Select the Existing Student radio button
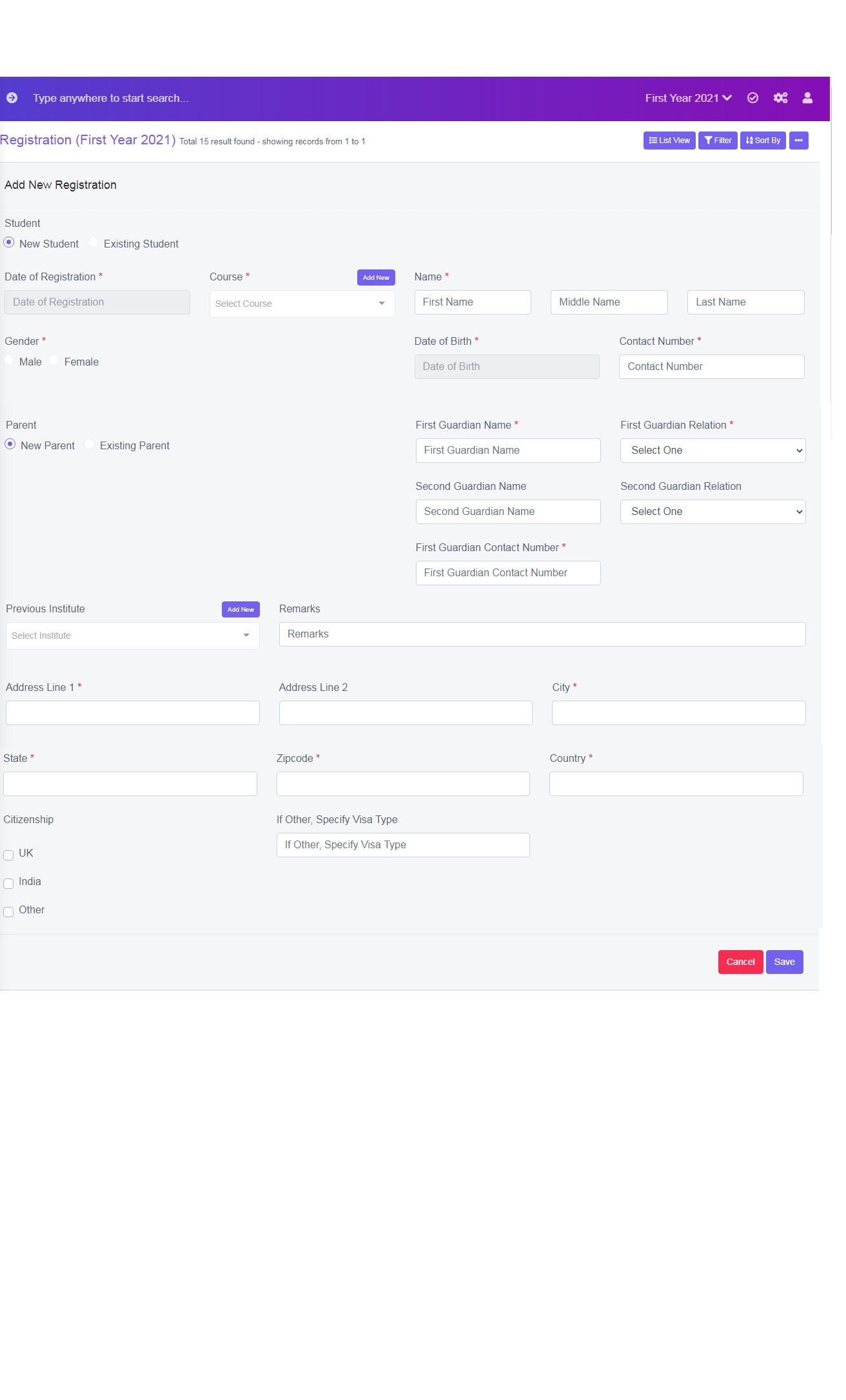Screen dimensions: 846x1400 click(93, 242)
